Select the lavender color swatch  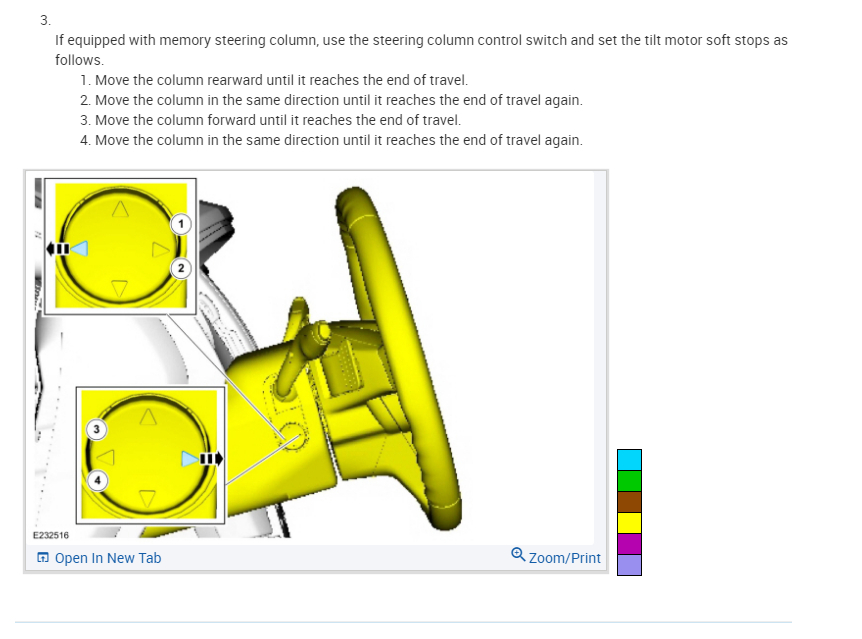pos(629,565)
